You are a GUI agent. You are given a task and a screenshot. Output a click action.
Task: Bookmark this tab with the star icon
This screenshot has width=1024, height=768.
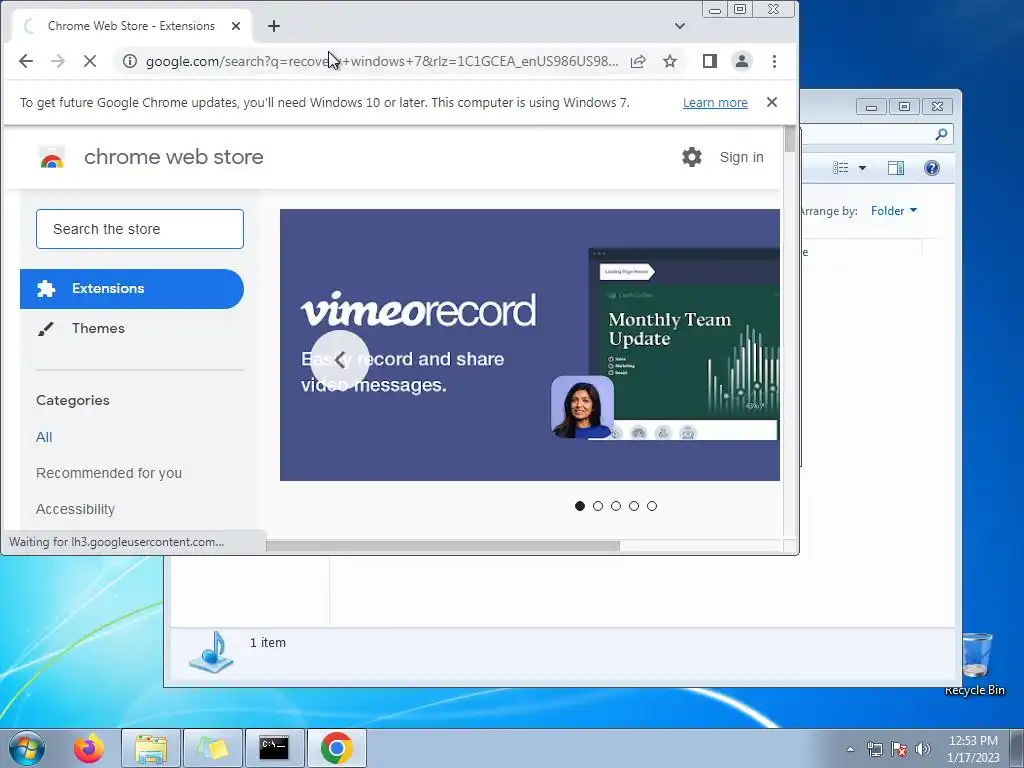(670, 61)
